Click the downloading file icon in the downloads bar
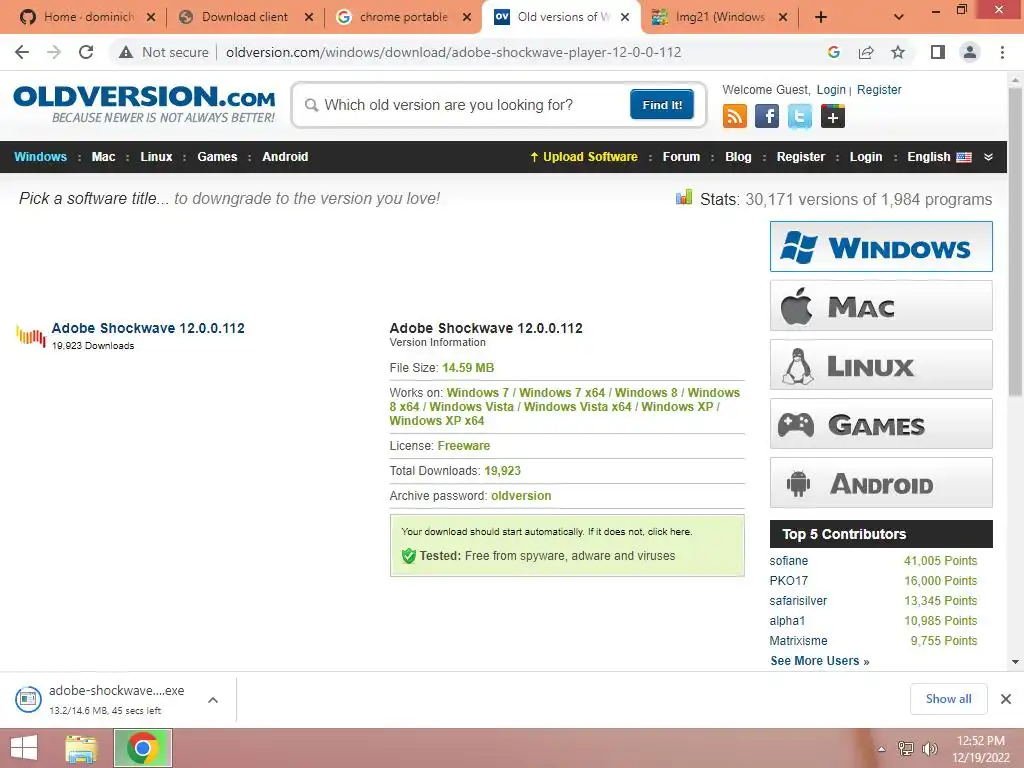 point(28,699)
